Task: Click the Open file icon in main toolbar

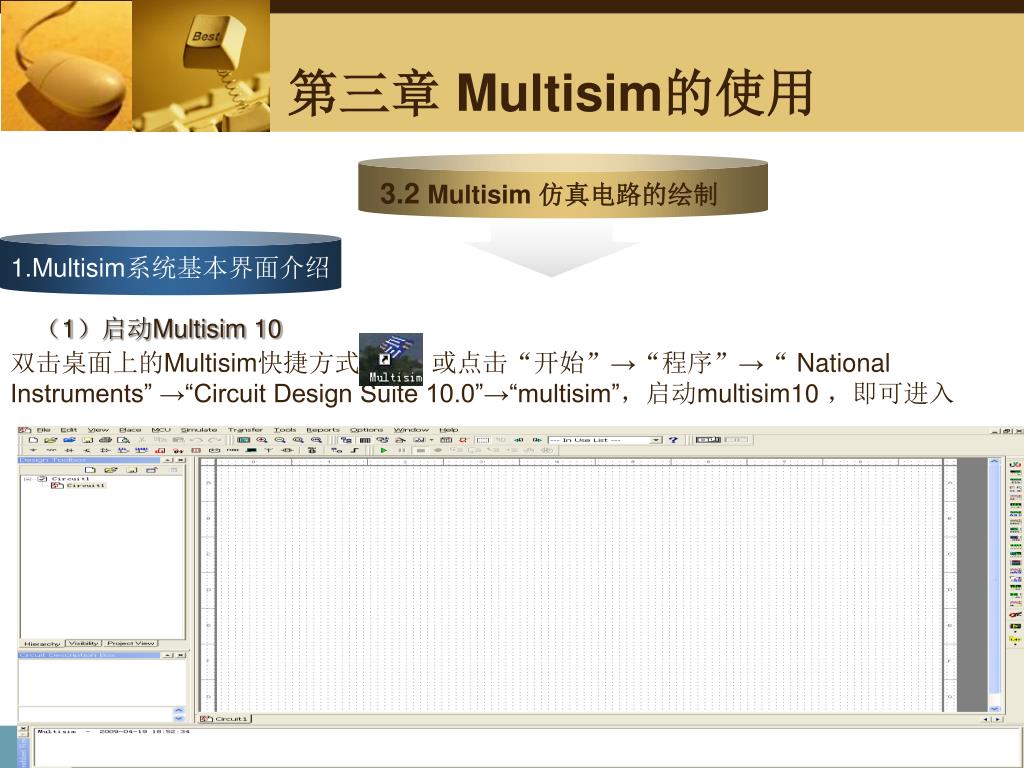Action: (50, 440)
